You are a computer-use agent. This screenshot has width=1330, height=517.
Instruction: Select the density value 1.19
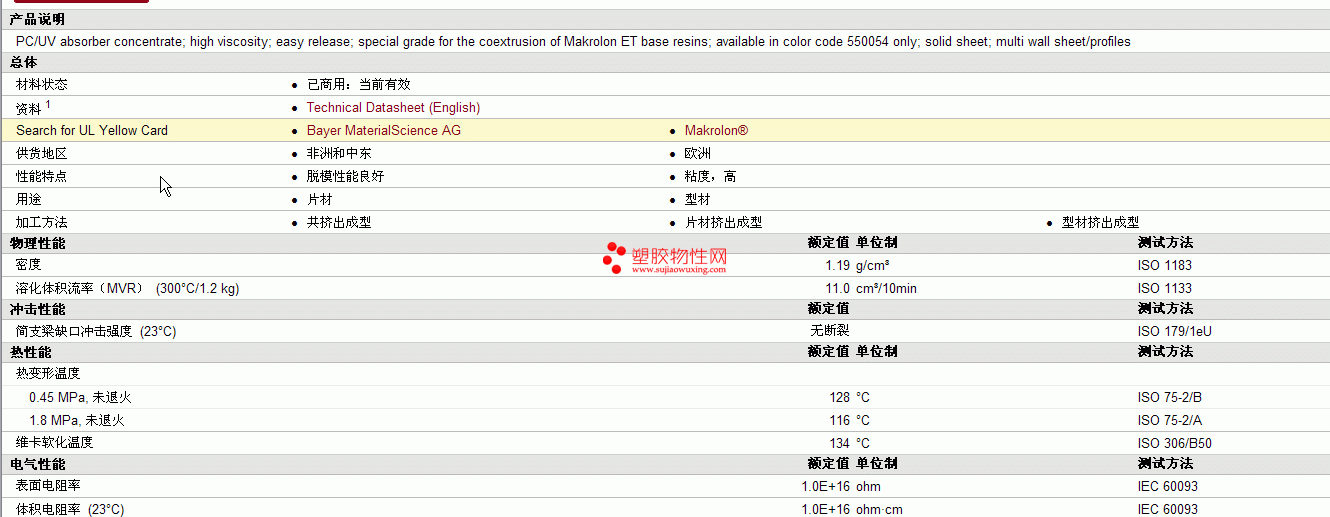[x=838, y=265]
